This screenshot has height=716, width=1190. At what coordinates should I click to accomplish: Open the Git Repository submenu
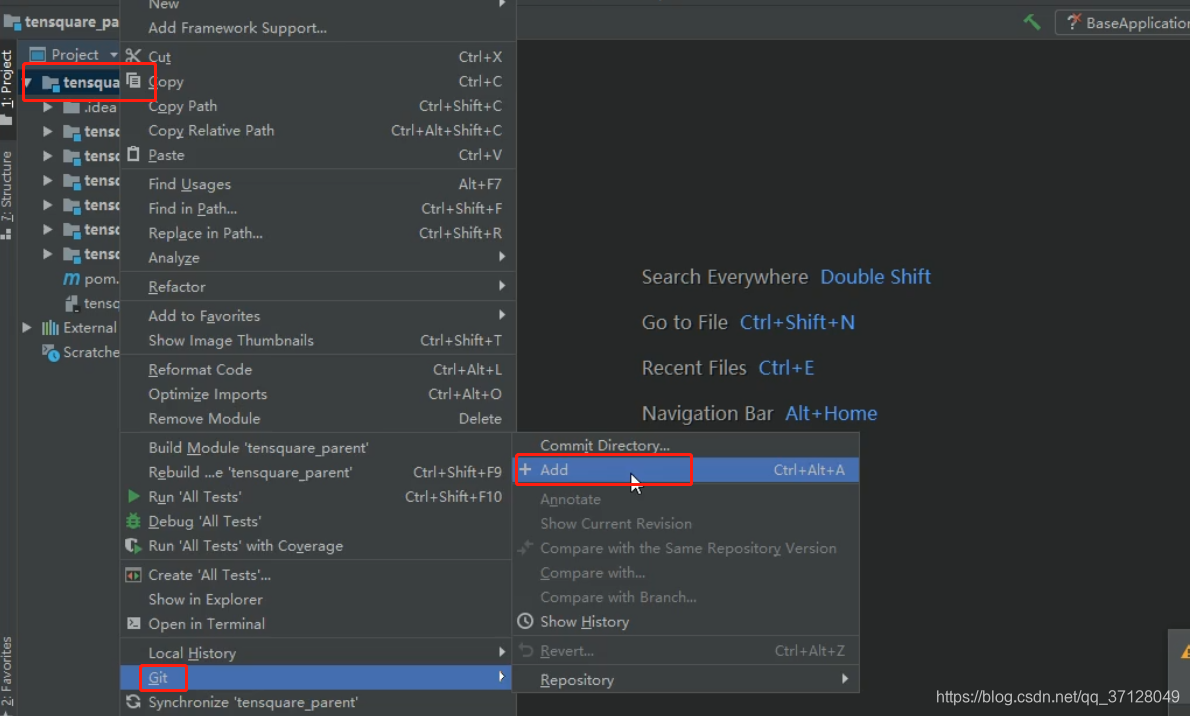(x=686, y=680)
